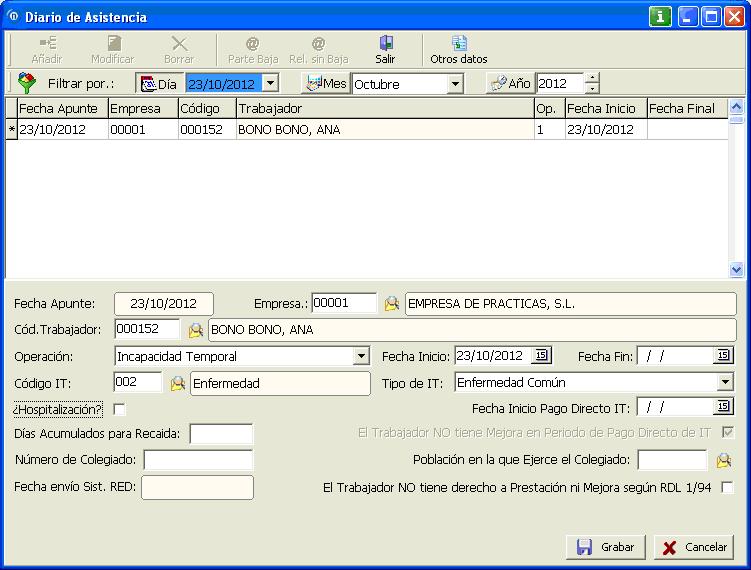
Task: Click the green info button in title bar
Action: [x=660, y=17]
